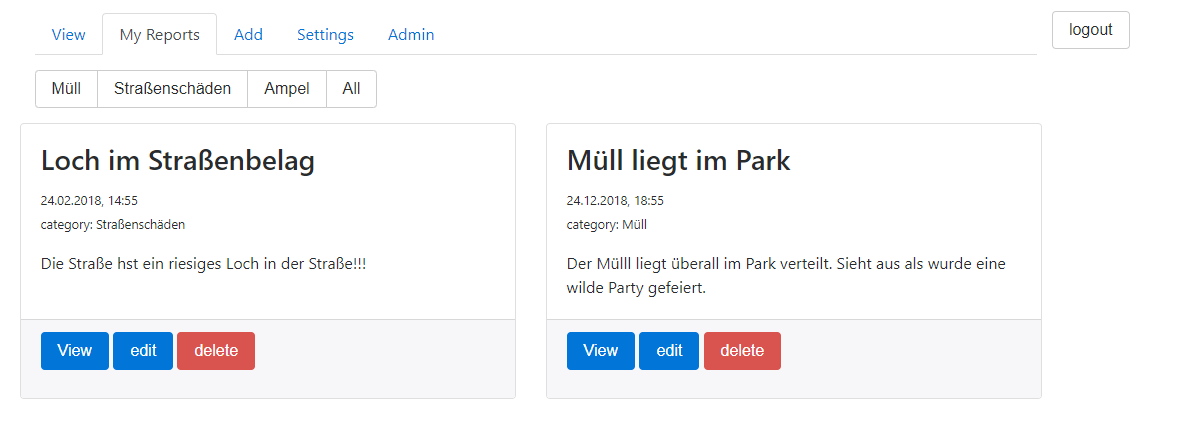
Task: Switch to the Admin tab
Action: 411,35
